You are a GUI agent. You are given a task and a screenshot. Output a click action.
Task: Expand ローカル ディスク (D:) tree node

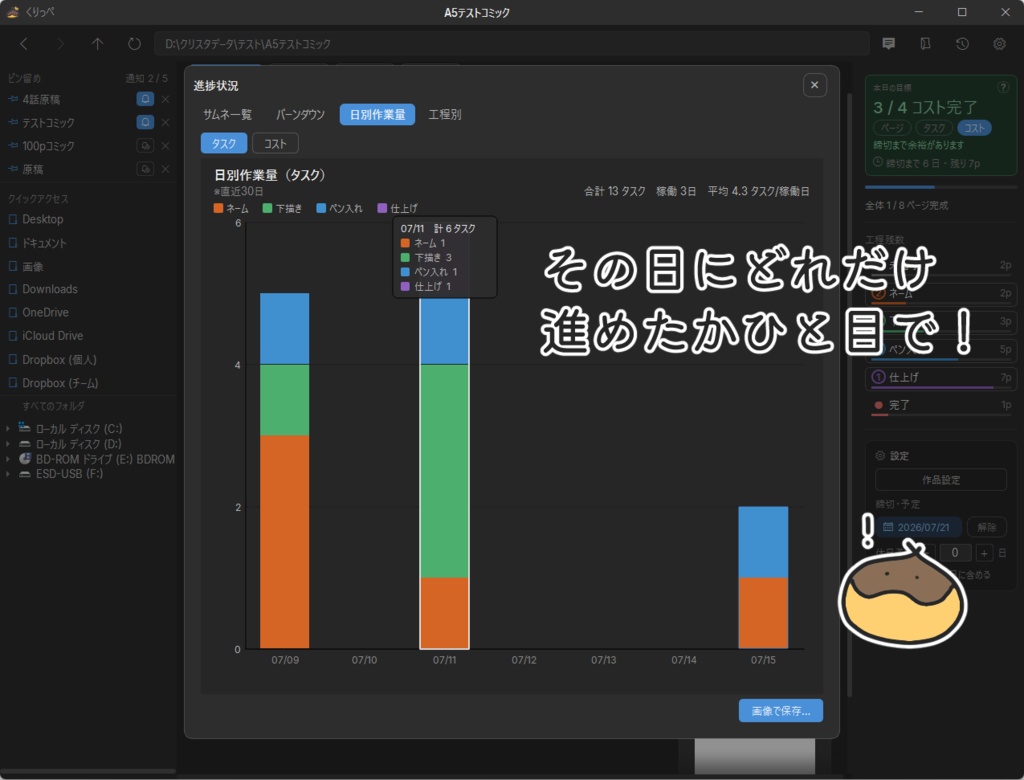[7, 444]
